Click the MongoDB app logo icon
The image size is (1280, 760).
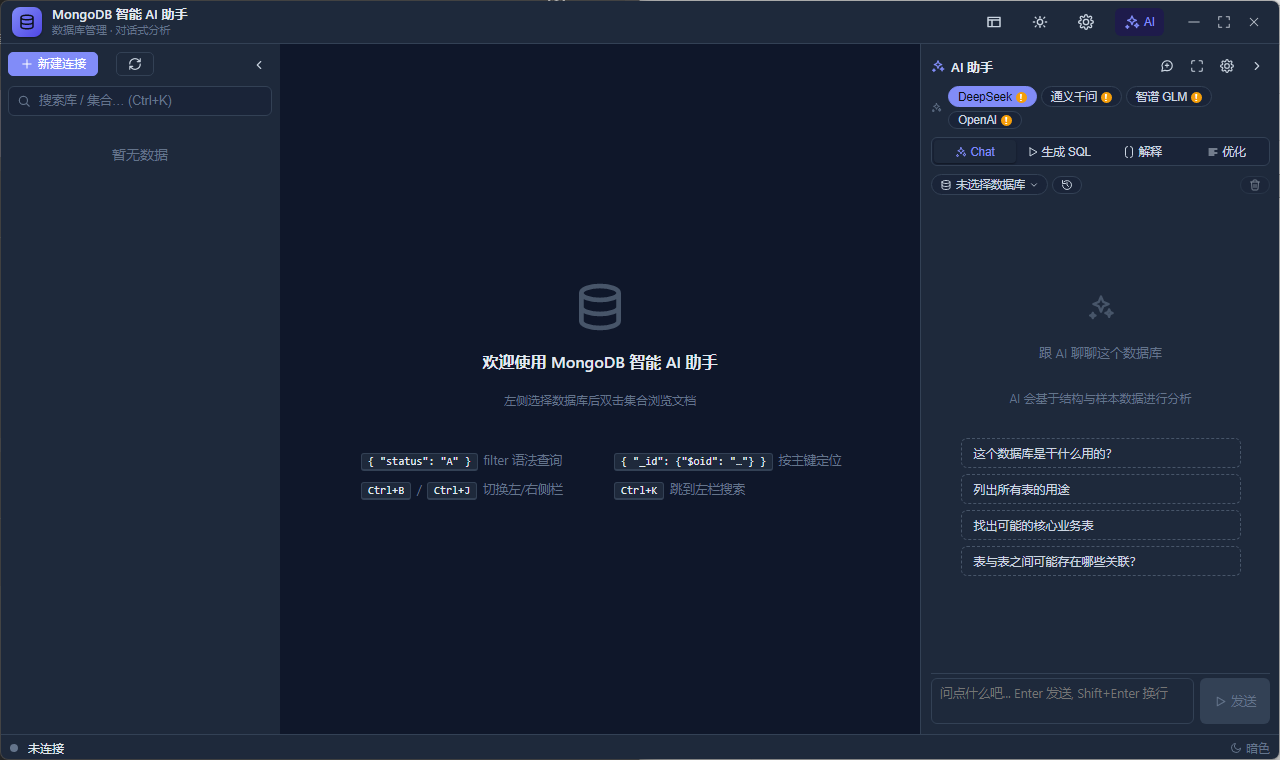click(27, 22)
